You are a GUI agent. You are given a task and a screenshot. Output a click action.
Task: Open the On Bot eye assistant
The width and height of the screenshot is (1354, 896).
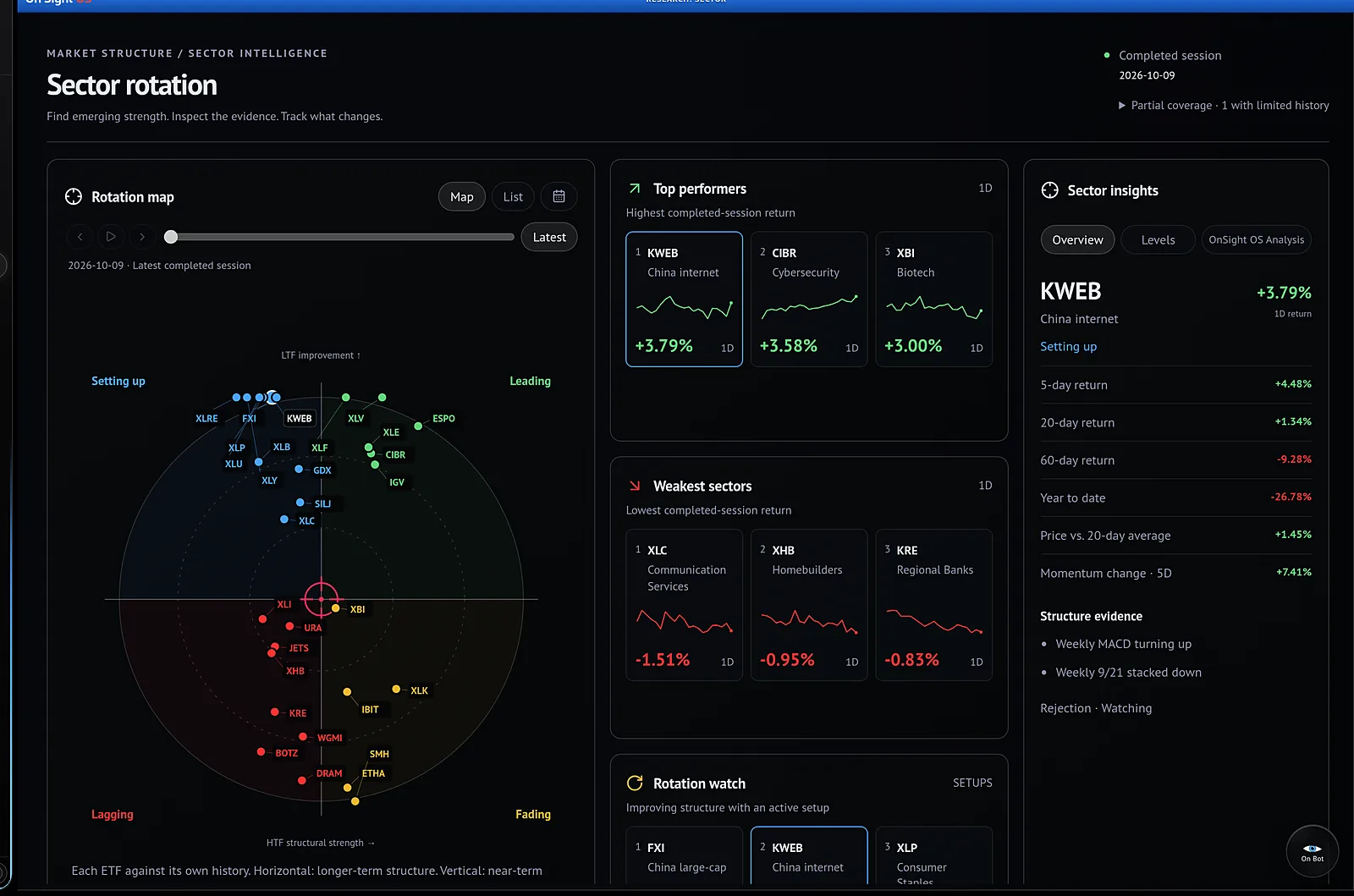[x=1312, y=851]
